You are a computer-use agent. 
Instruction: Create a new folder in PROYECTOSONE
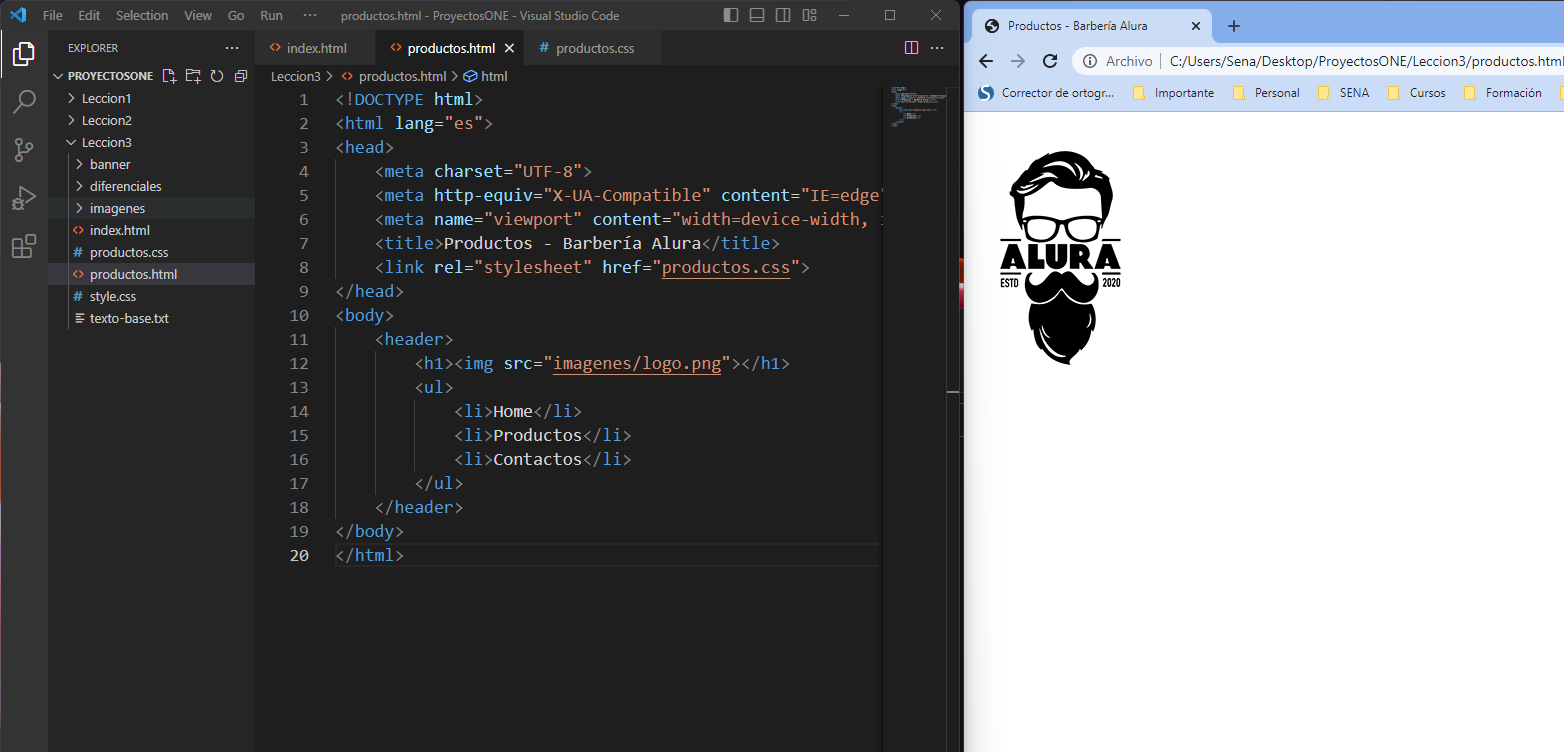193,76
